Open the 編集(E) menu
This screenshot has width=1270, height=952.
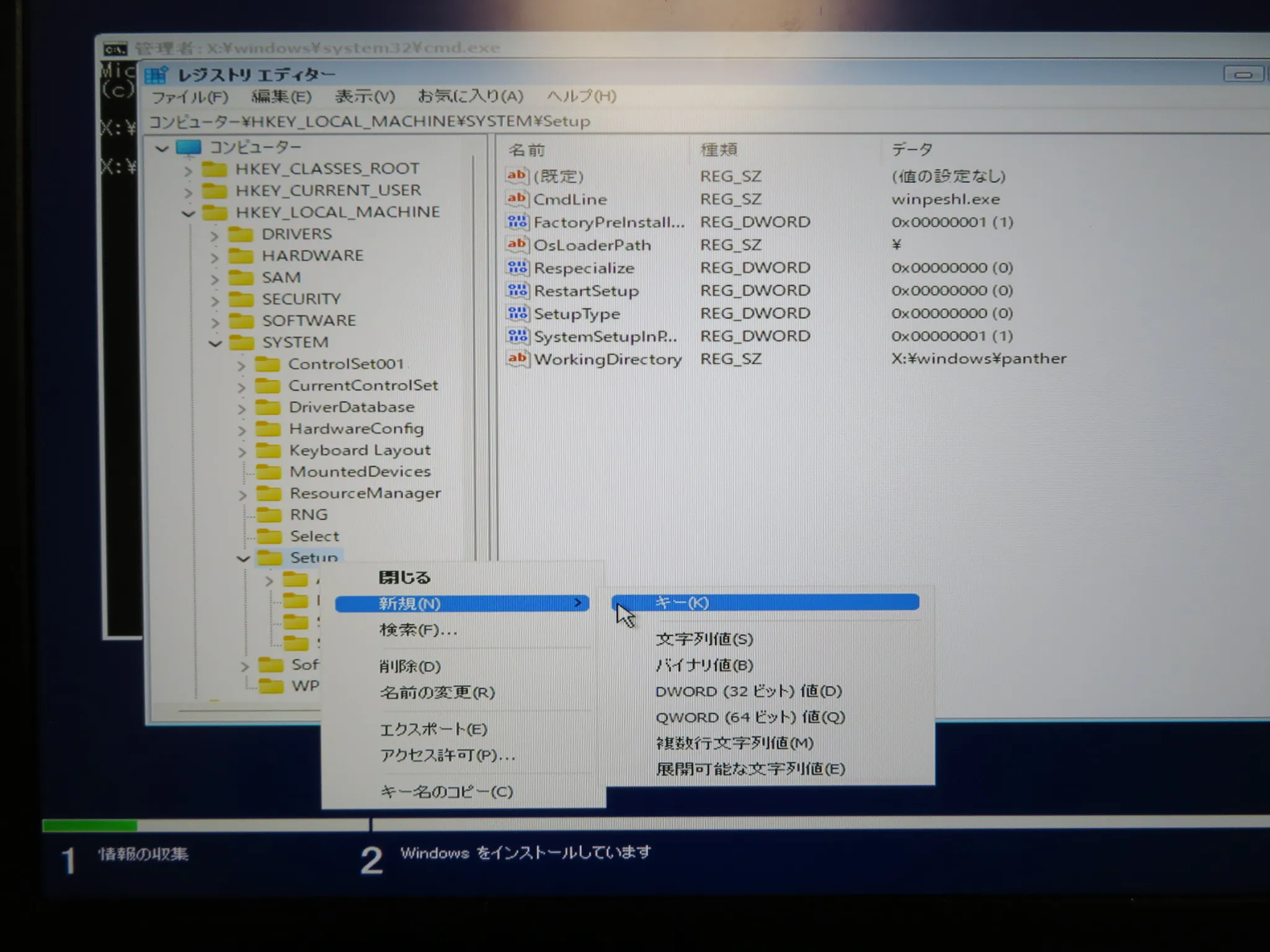tap(282, 97)
